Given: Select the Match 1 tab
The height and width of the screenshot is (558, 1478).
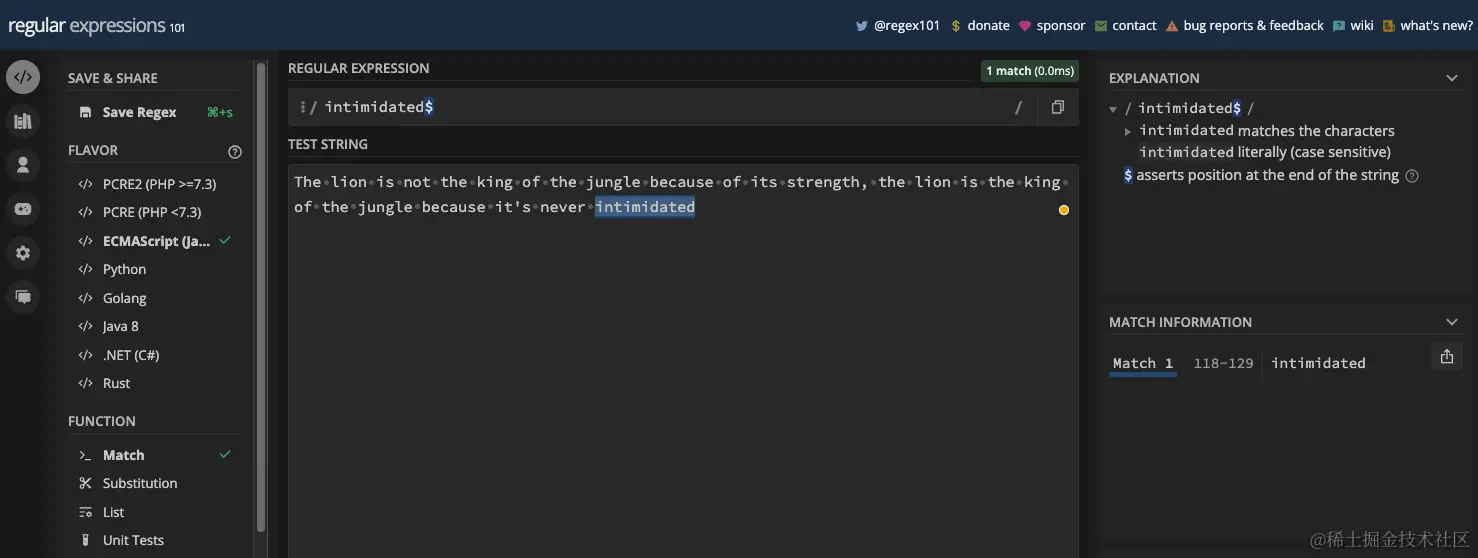Looking at the screenshot, I should click(x=1143, y=363).
